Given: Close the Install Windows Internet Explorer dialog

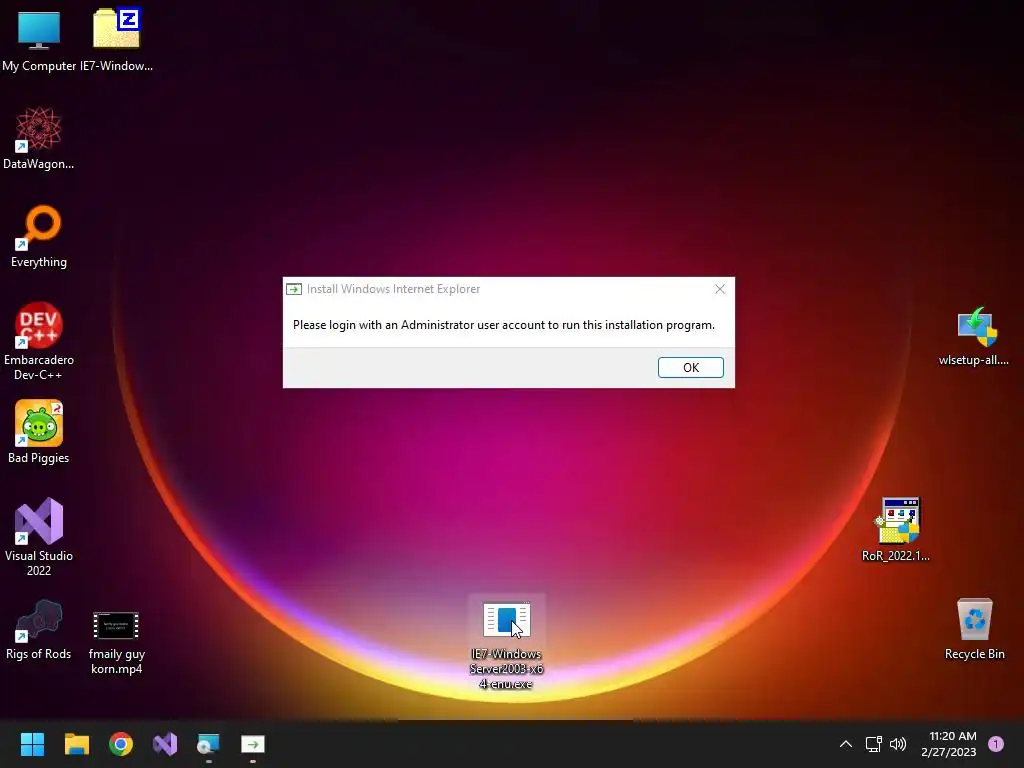Looking at the screenshot, I should click(x=720, y=289).
